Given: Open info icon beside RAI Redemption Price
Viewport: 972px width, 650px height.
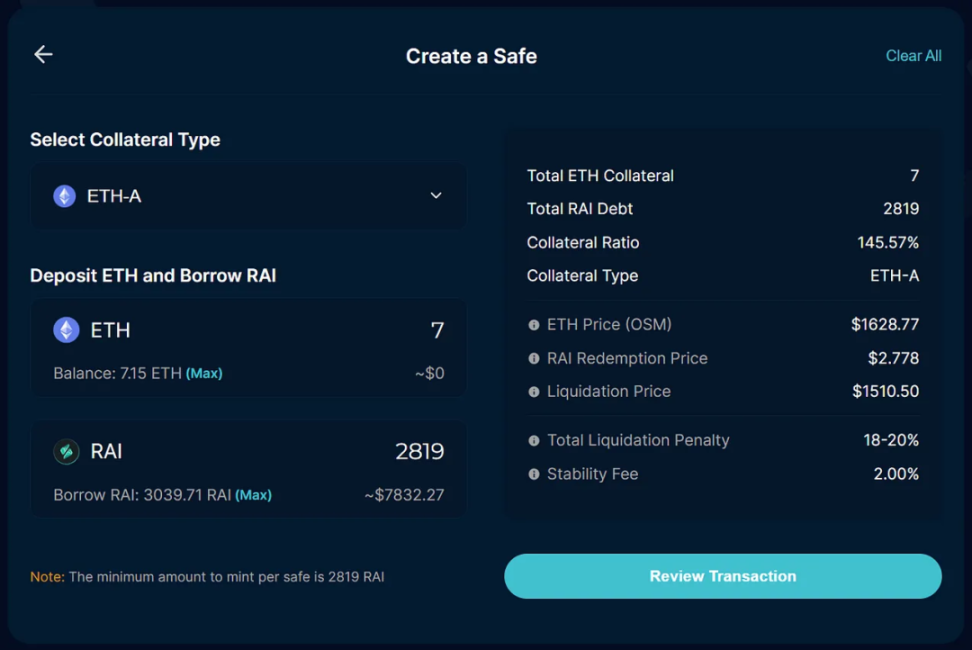Looking at the screenshot, I should [534, 358].
